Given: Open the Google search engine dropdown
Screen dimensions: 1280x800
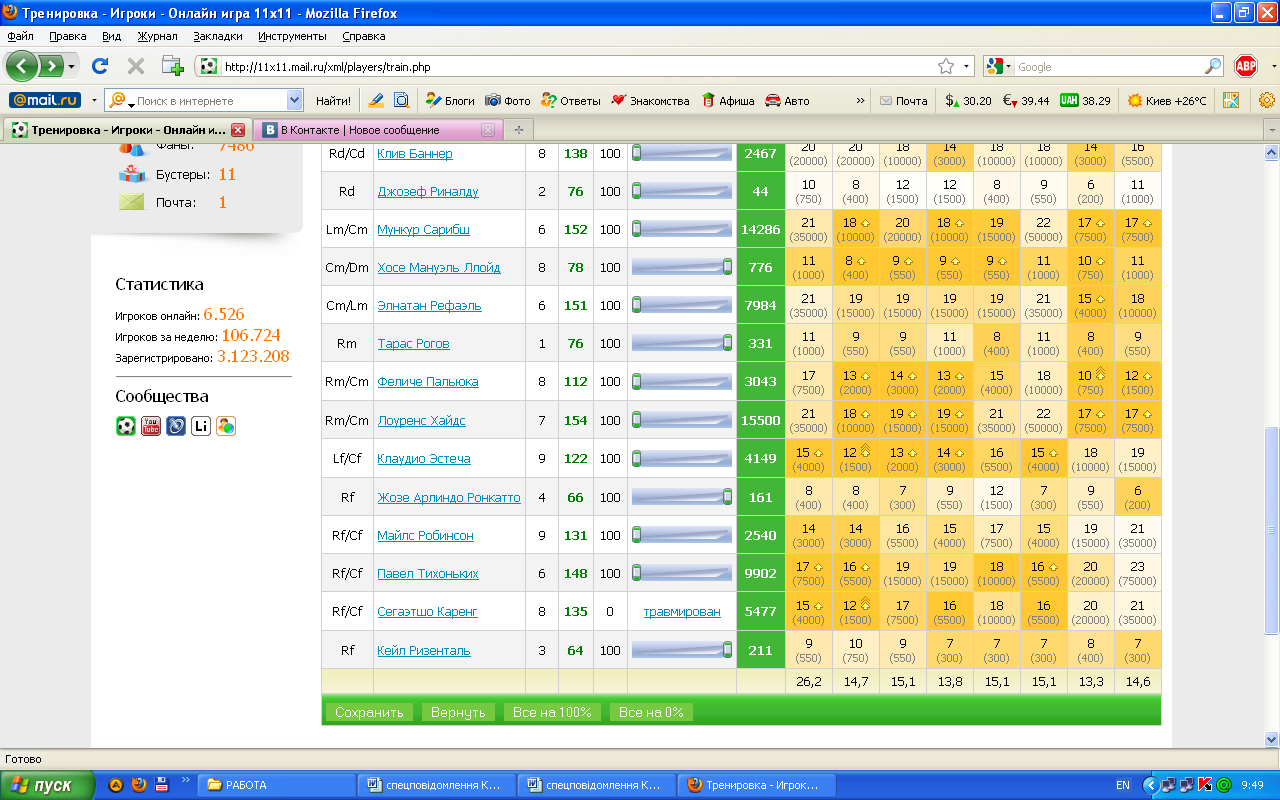Looking at the screenshot, I should click(999, 67).
